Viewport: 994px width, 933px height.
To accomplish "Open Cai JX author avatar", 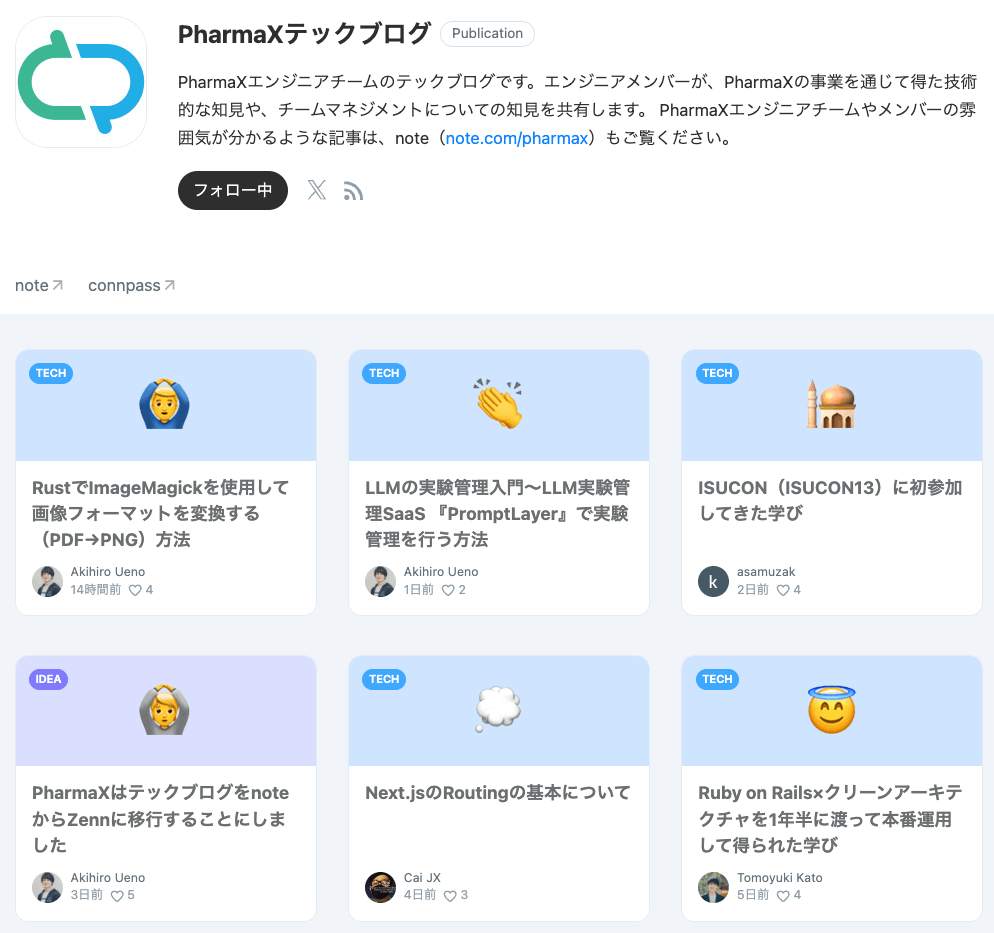I will tap(380, 887).
